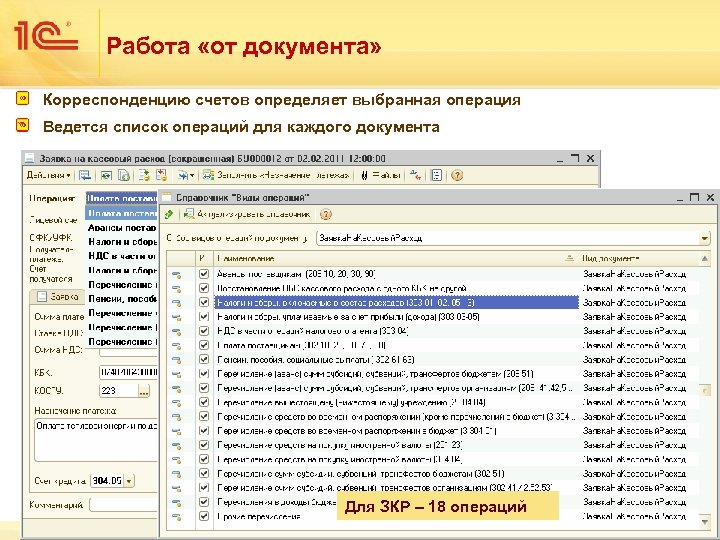This screenshot has height=540, width=720.
Task: Toggle checkbox for Перечисления в доходы бюджета row
Action: (204, 502)
